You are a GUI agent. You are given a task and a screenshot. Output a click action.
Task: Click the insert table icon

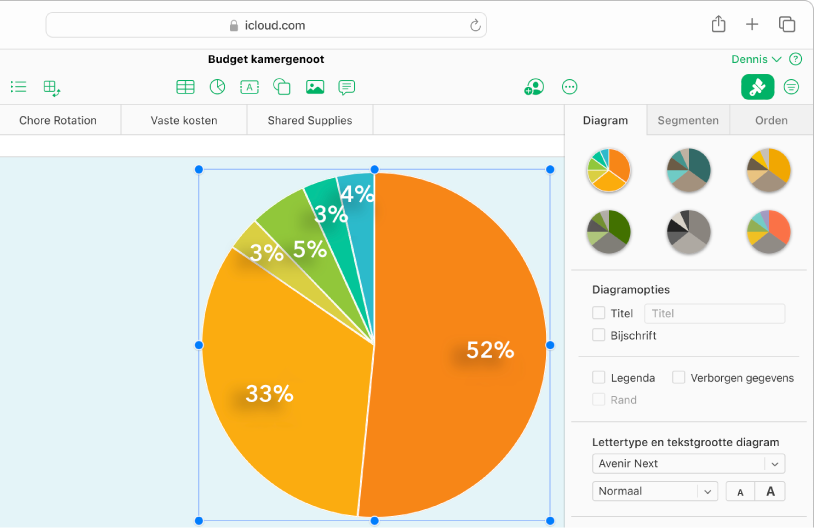[x=185, y=87]
